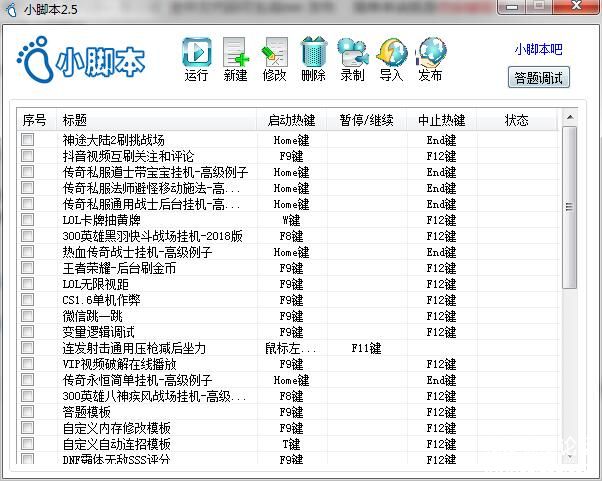Toggle 300英雄八神疾风战场挂机 checkbox

coord(28,396)
